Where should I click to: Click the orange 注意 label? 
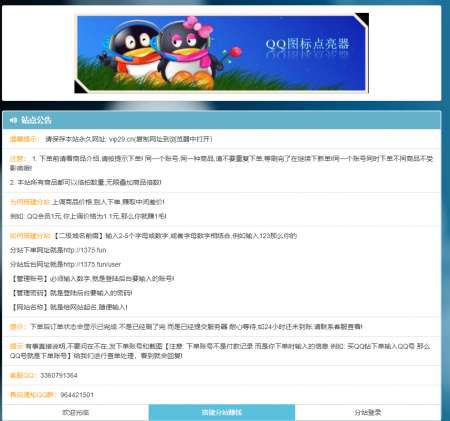pyautogui.click(x=18, y=159)
